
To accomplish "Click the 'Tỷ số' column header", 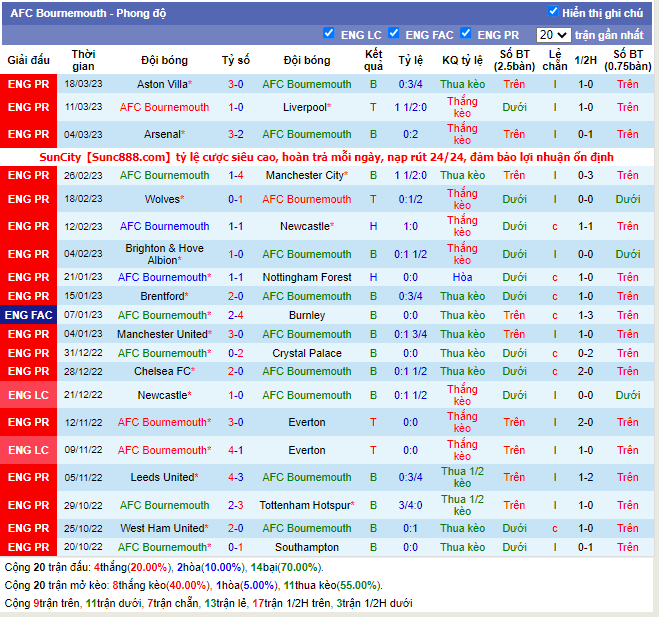I will tap(235, 60).
